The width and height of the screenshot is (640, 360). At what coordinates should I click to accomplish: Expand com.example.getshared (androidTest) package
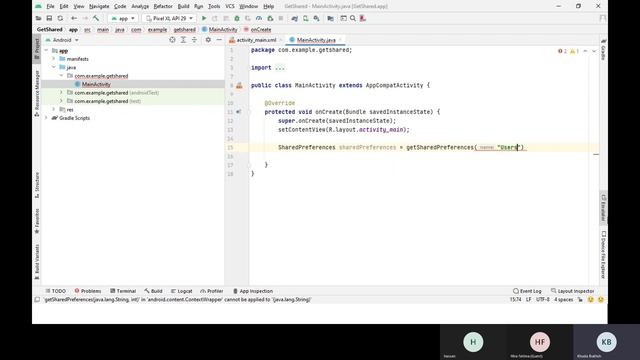click(61, 93)
